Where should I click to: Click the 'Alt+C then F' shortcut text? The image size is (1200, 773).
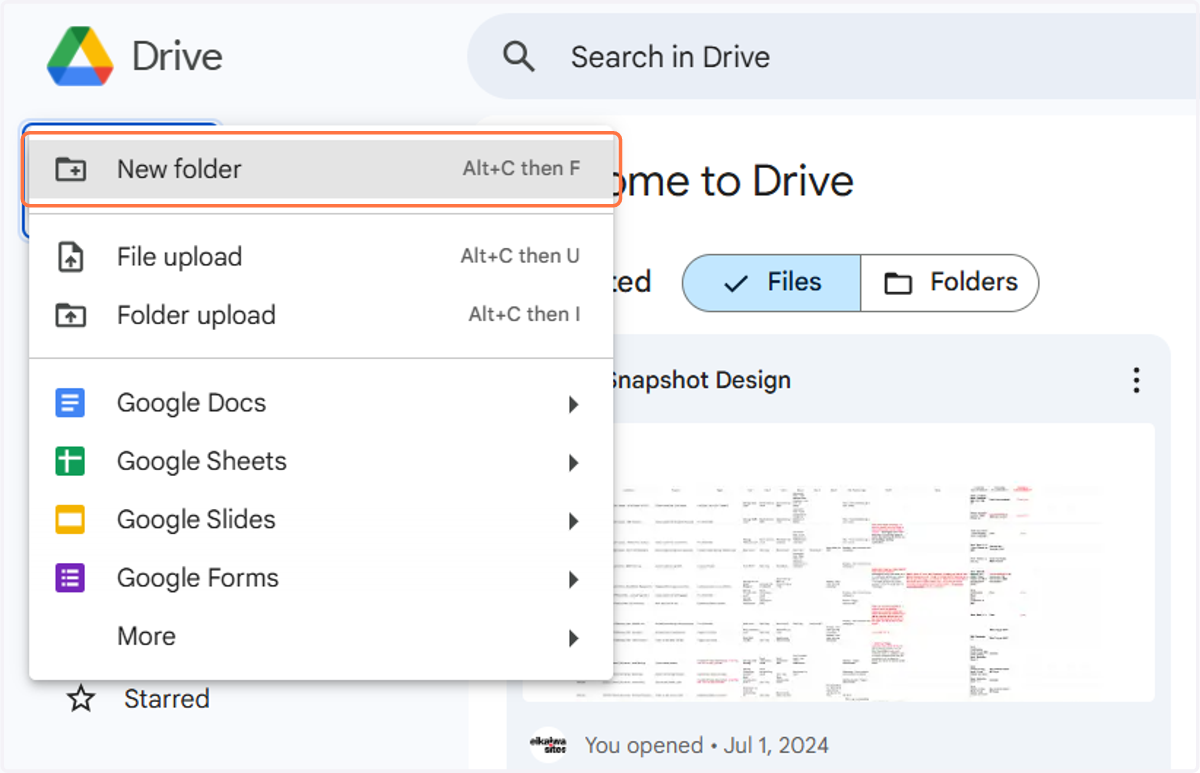tap(521, 169)
